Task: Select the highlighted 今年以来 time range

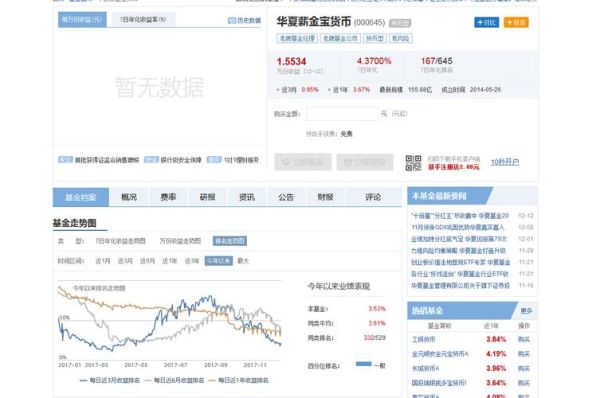Action: 218,261
